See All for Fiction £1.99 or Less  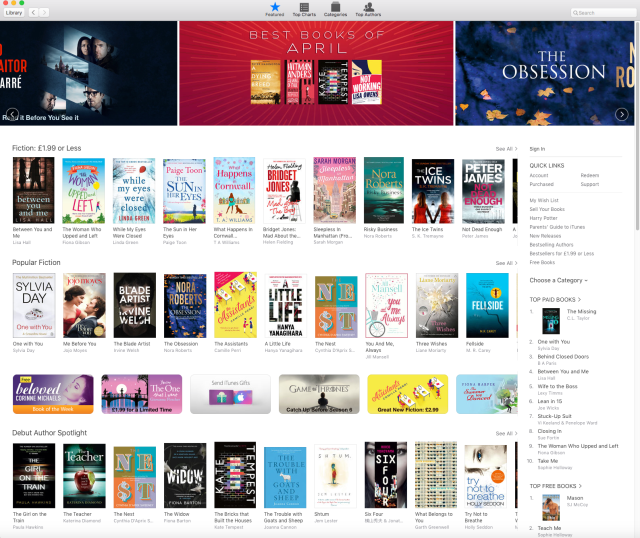click(506, 149)
